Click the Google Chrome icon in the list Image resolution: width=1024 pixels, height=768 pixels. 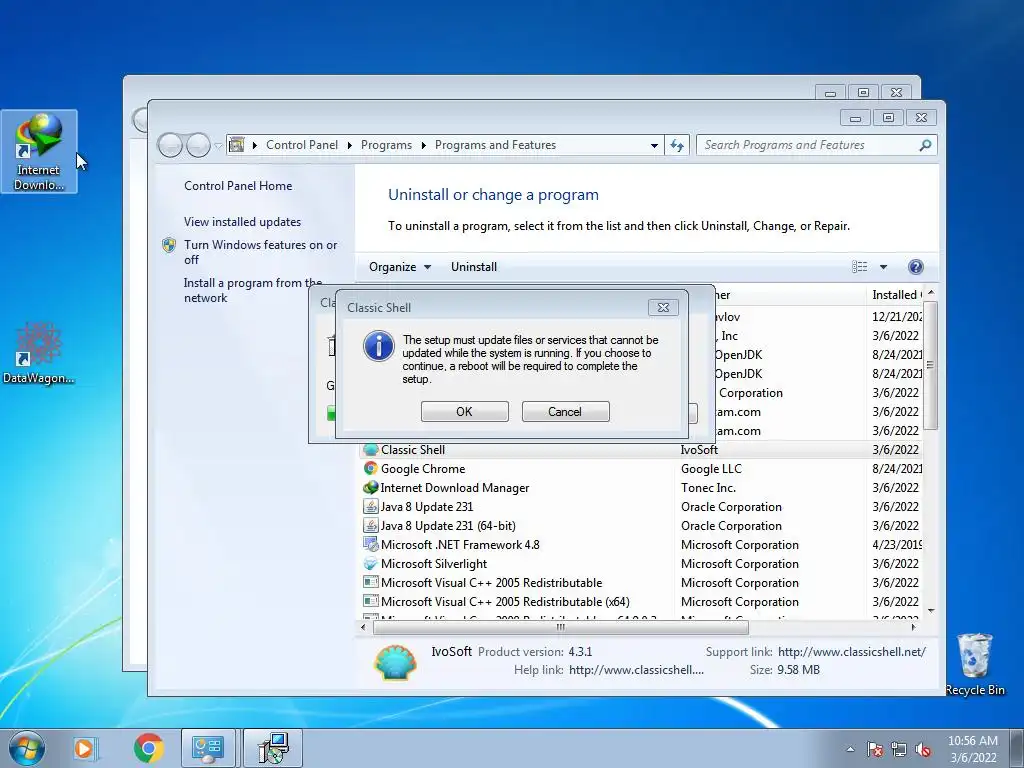tap(370, 468)
